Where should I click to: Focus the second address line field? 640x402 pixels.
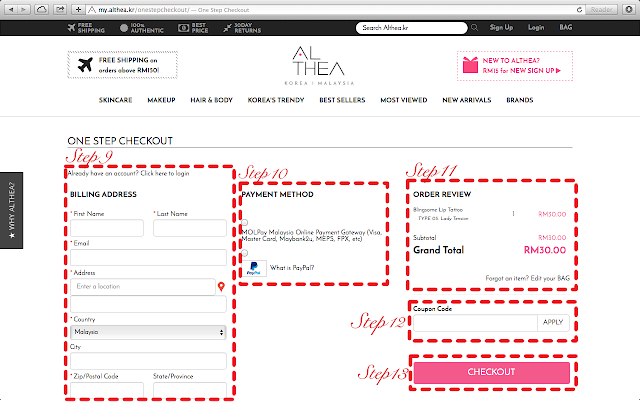[x=148, y=304]
